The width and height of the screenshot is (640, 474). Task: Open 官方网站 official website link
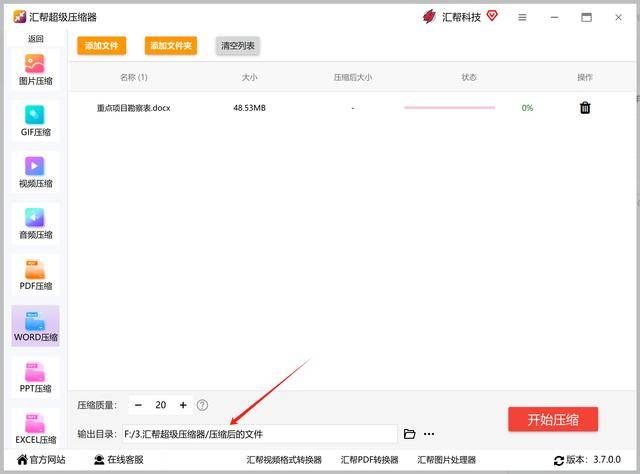[41, 460]
